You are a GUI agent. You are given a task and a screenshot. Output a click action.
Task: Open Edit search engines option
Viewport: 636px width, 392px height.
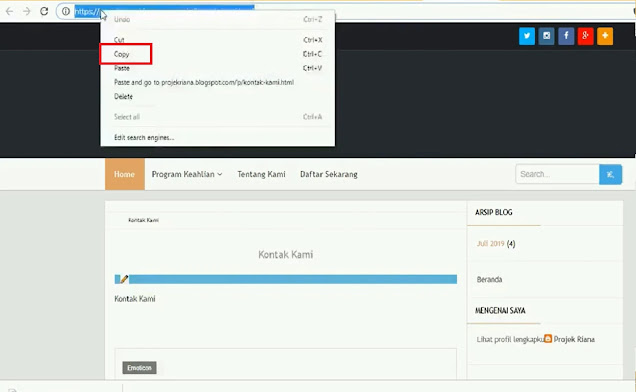click(217, 138)
